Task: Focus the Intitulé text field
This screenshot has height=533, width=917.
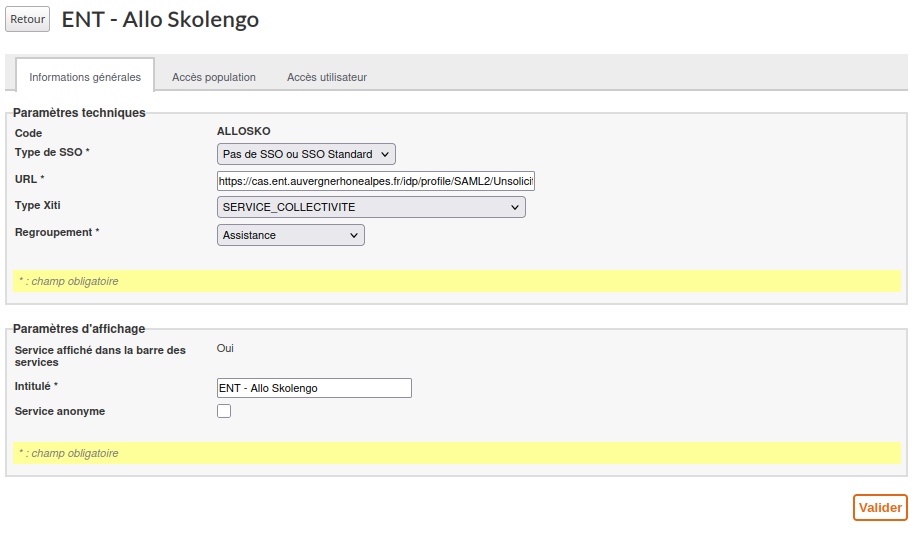Action: (x=314, y=388)
